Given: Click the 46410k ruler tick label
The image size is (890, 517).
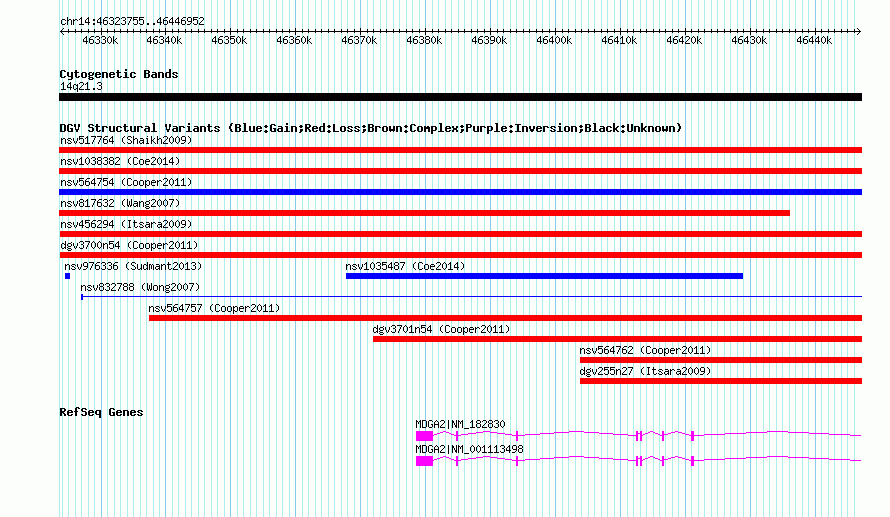Looking at the screenshot, I should (619, 40).
